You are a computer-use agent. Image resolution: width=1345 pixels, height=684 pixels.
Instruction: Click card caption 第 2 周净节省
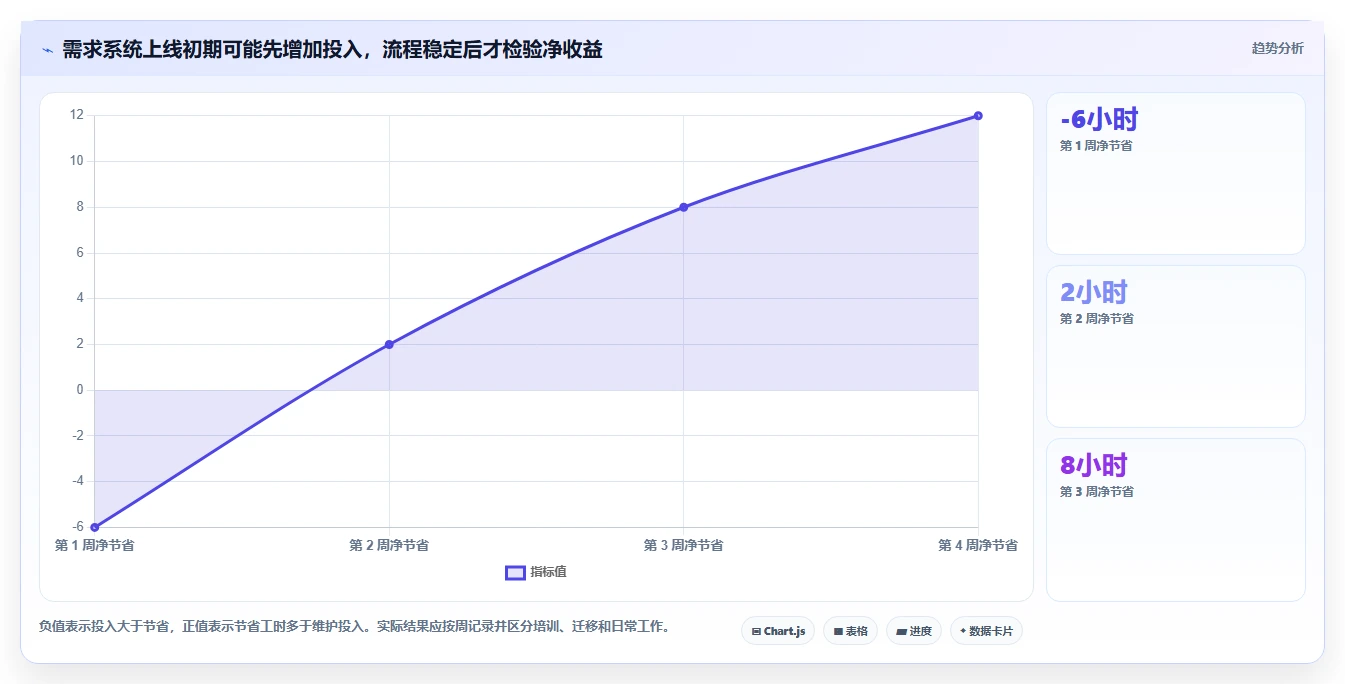[1096, 319]
